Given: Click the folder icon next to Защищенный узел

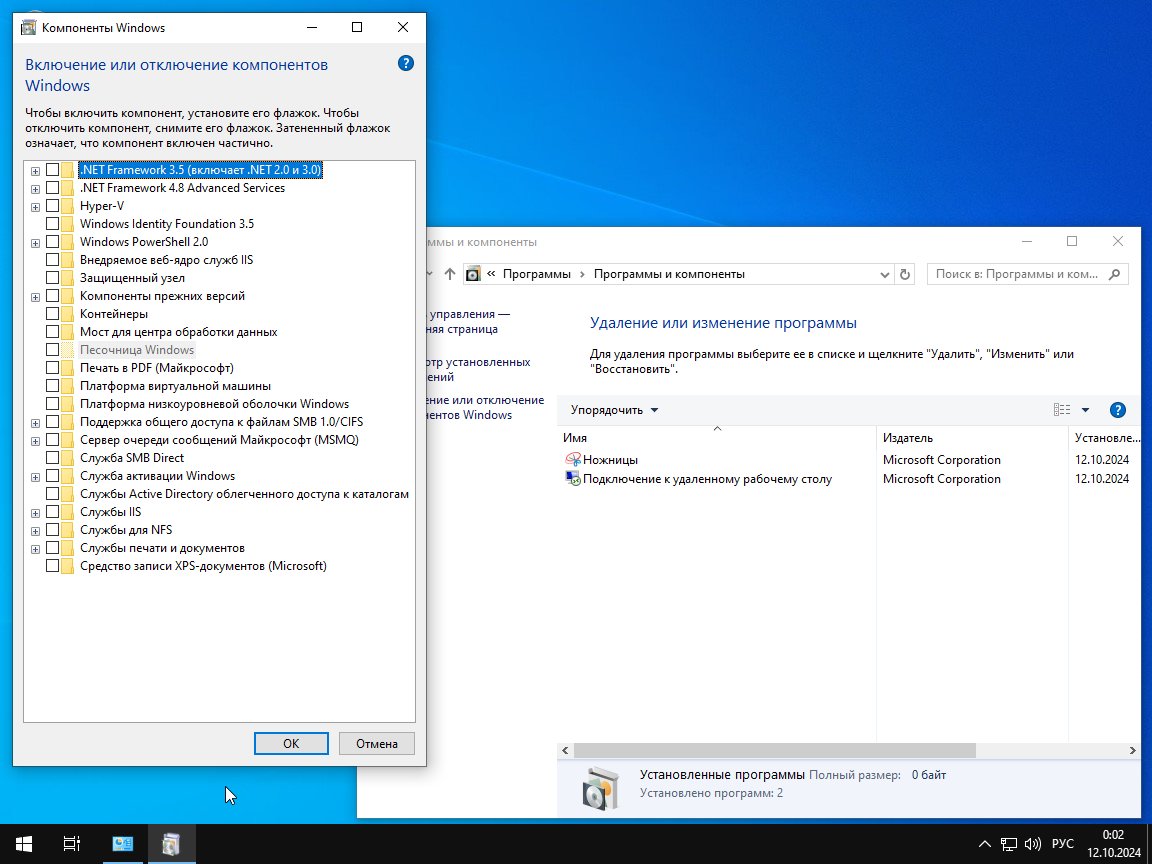Looking at the screenshot, I should [x=68, y=278].
